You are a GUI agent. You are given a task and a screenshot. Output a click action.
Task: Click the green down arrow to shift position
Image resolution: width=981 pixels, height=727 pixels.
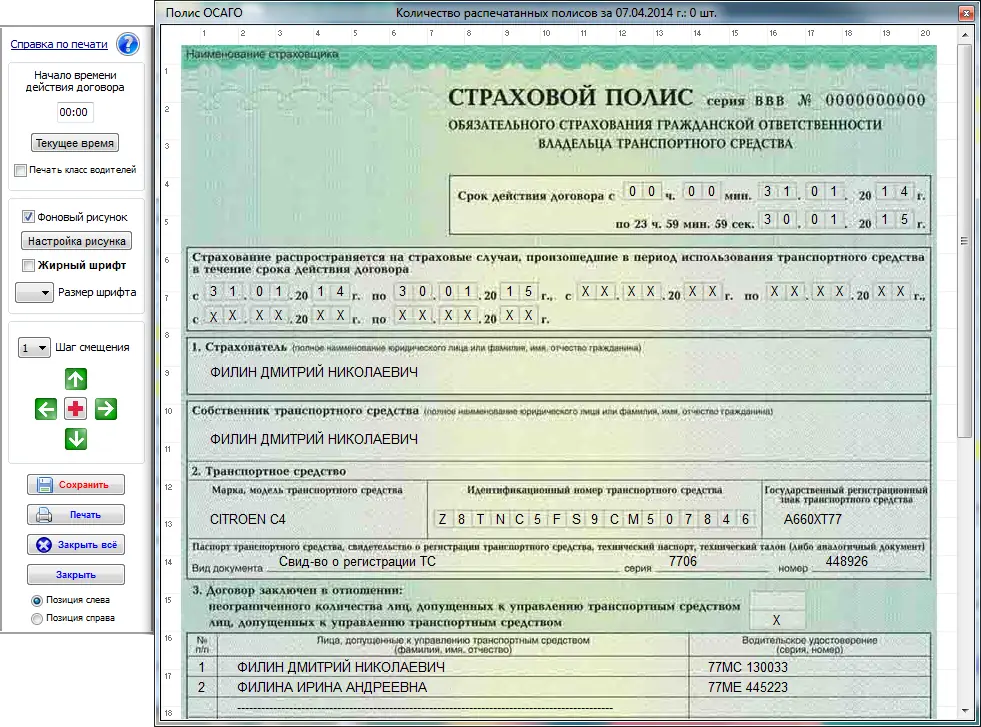76,439
